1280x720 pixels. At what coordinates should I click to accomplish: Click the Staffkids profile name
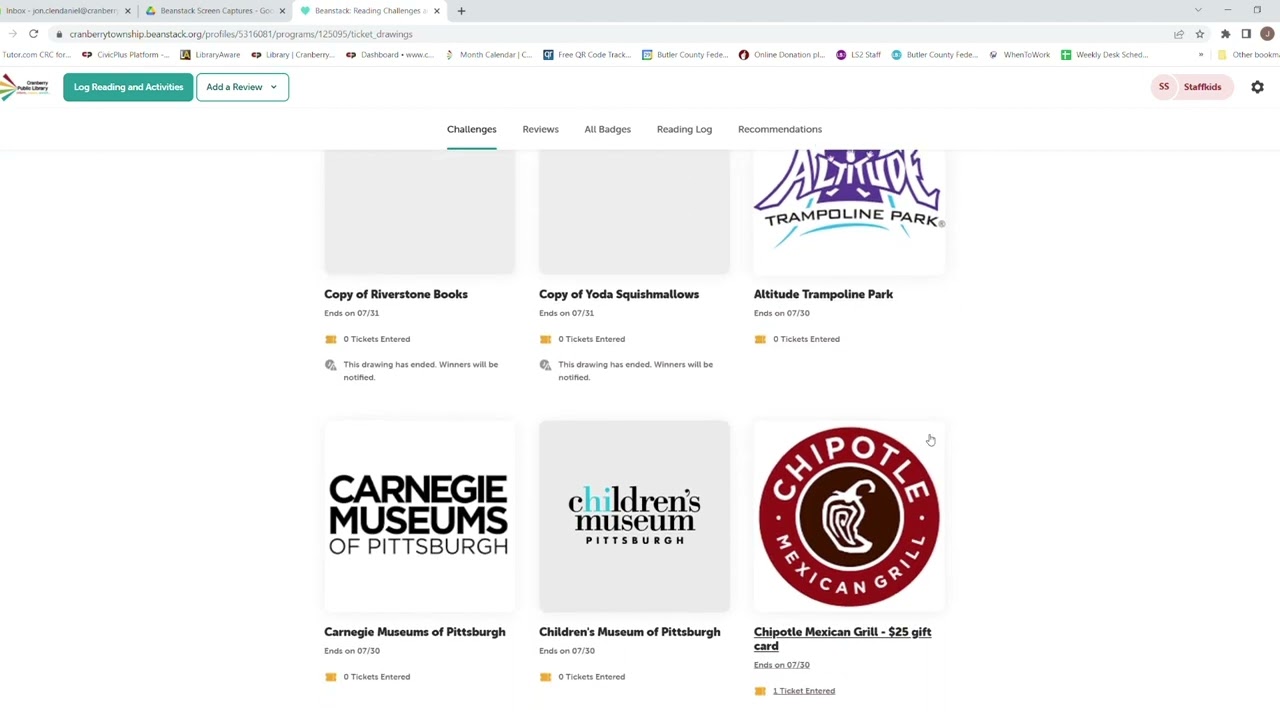(1202, 87)
